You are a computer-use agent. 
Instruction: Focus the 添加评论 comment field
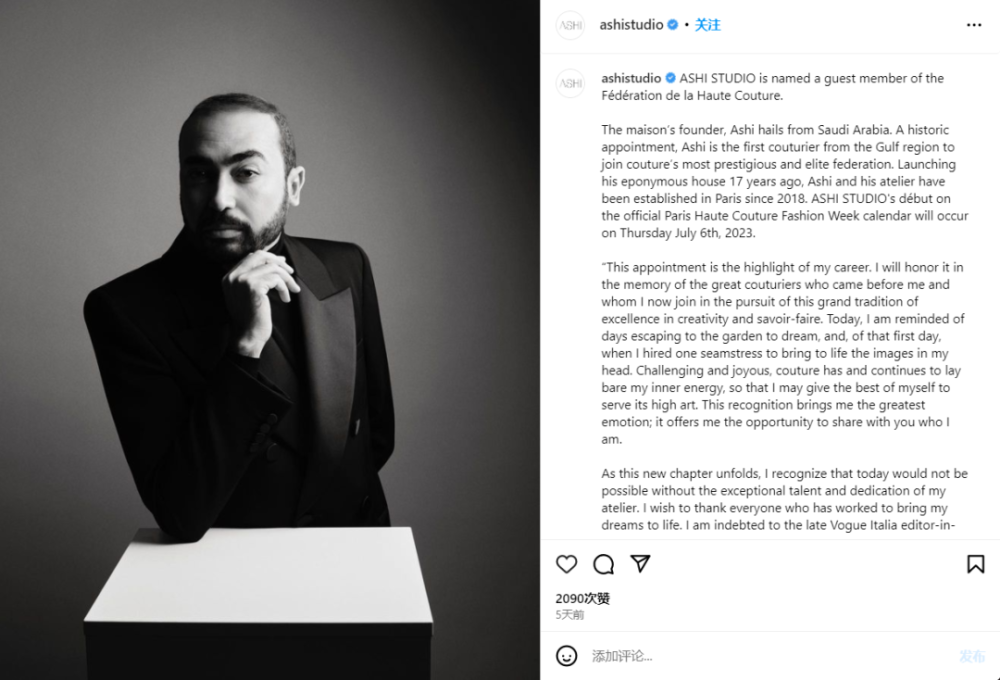(x=768, y=656)
